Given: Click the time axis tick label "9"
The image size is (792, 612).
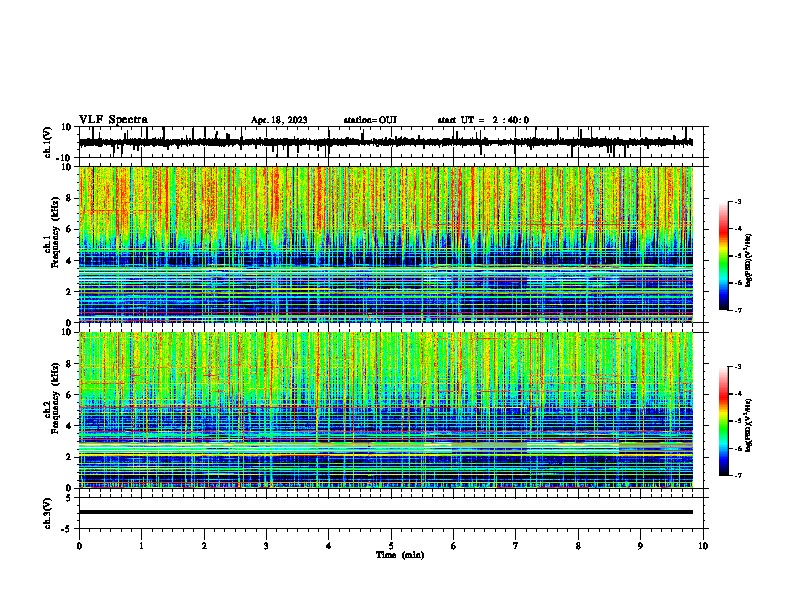Looking at the screenshot, I should 640,546.
